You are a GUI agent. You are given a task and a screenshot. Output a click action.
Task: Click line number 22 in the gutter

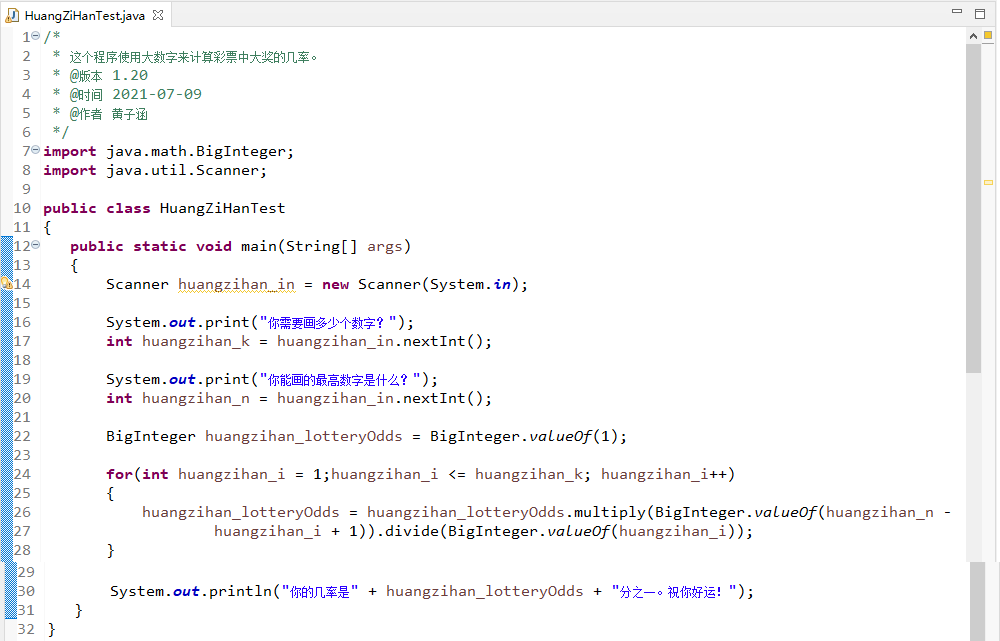click(22, 436)
